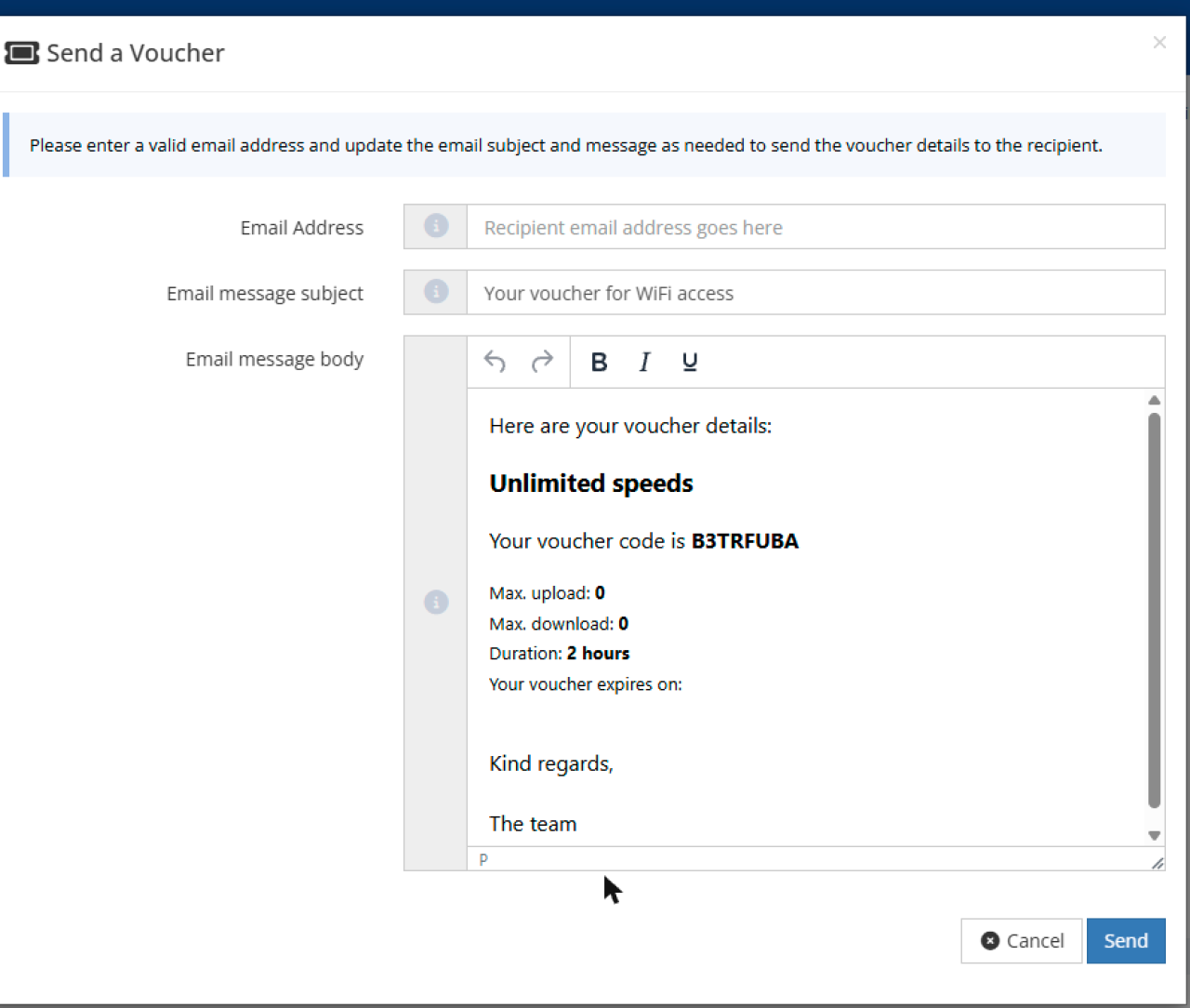Click the editor scrollbar up arrow

click(1154, 401)
